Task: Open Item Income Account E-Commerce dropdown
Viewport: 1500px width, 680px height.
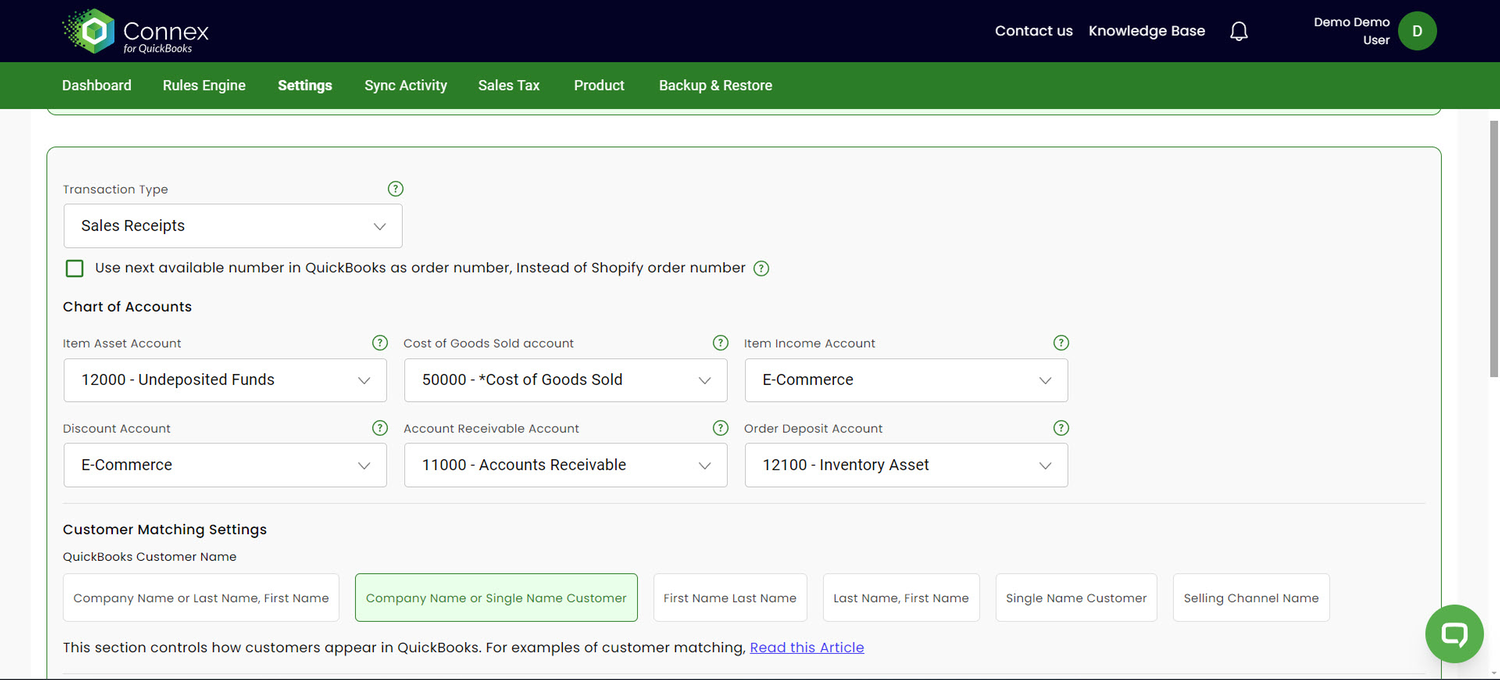Action: point(906,380)
